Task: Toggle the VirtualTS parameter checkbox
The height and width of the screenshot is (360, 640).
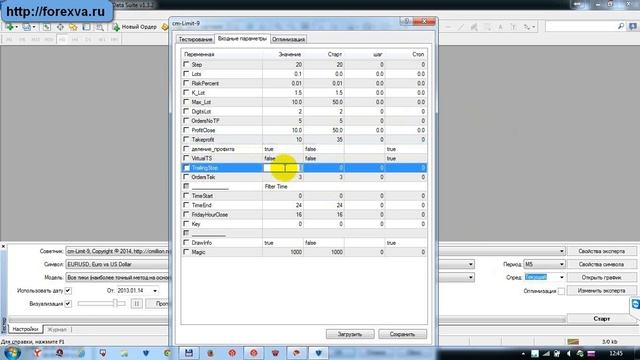Action: coord(186,158)
